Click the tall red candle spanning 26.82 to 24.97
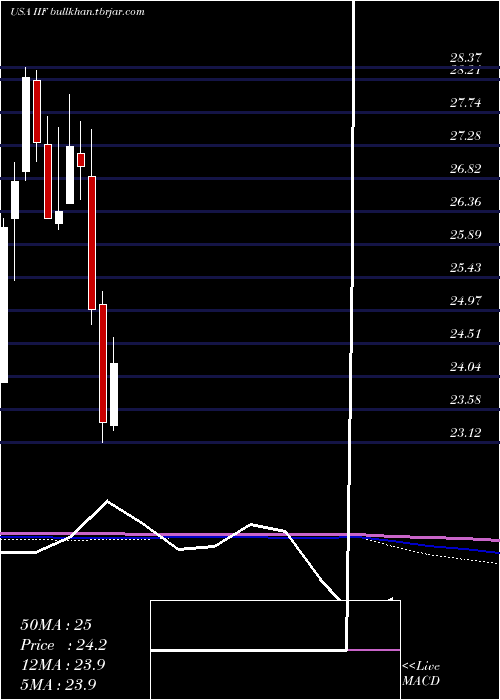The width and height of the screenshot is (500, 700). (92, 243)
